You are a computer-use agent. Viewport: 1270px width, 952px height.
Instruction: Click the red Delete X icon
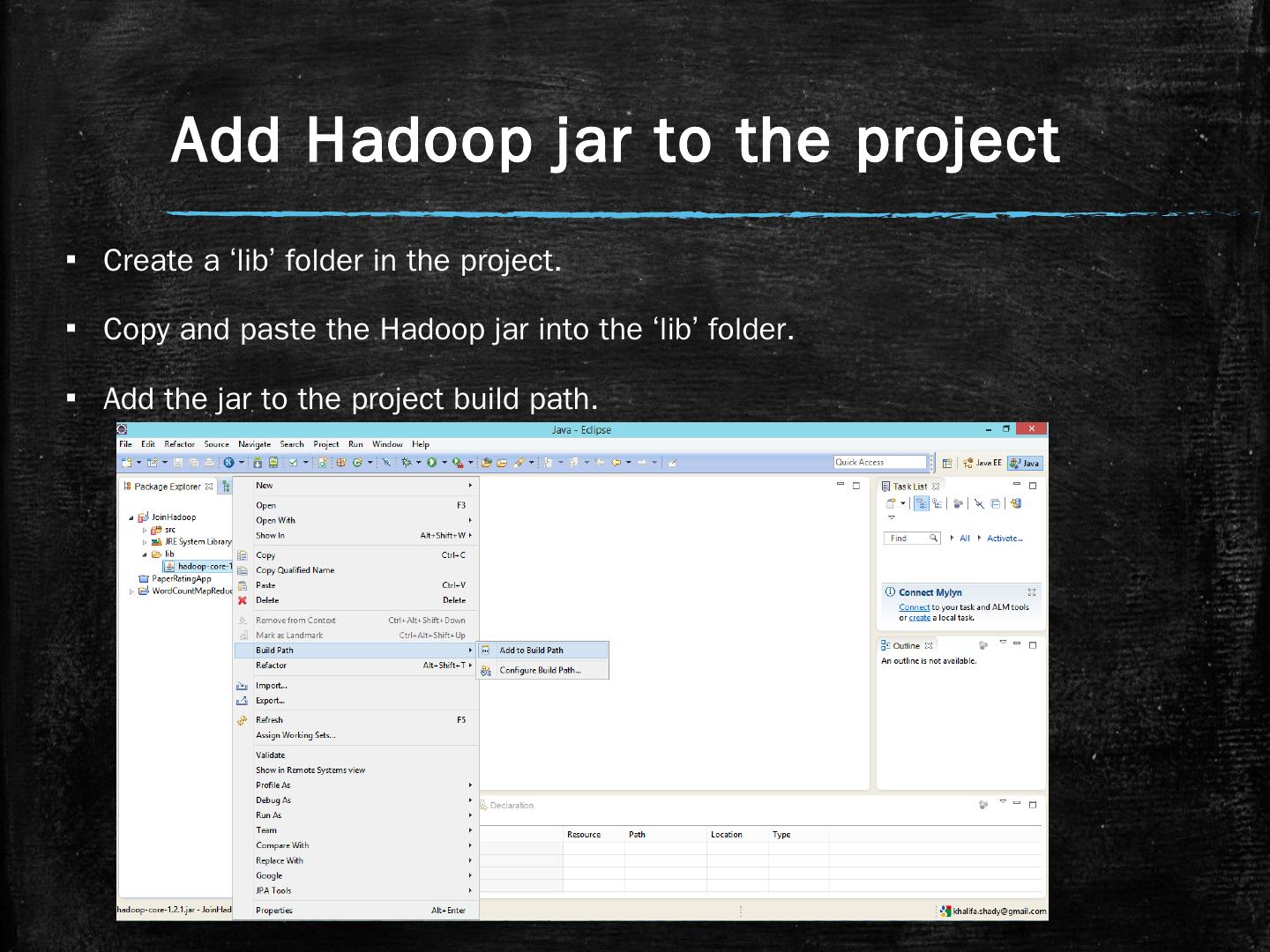[243, 600]
